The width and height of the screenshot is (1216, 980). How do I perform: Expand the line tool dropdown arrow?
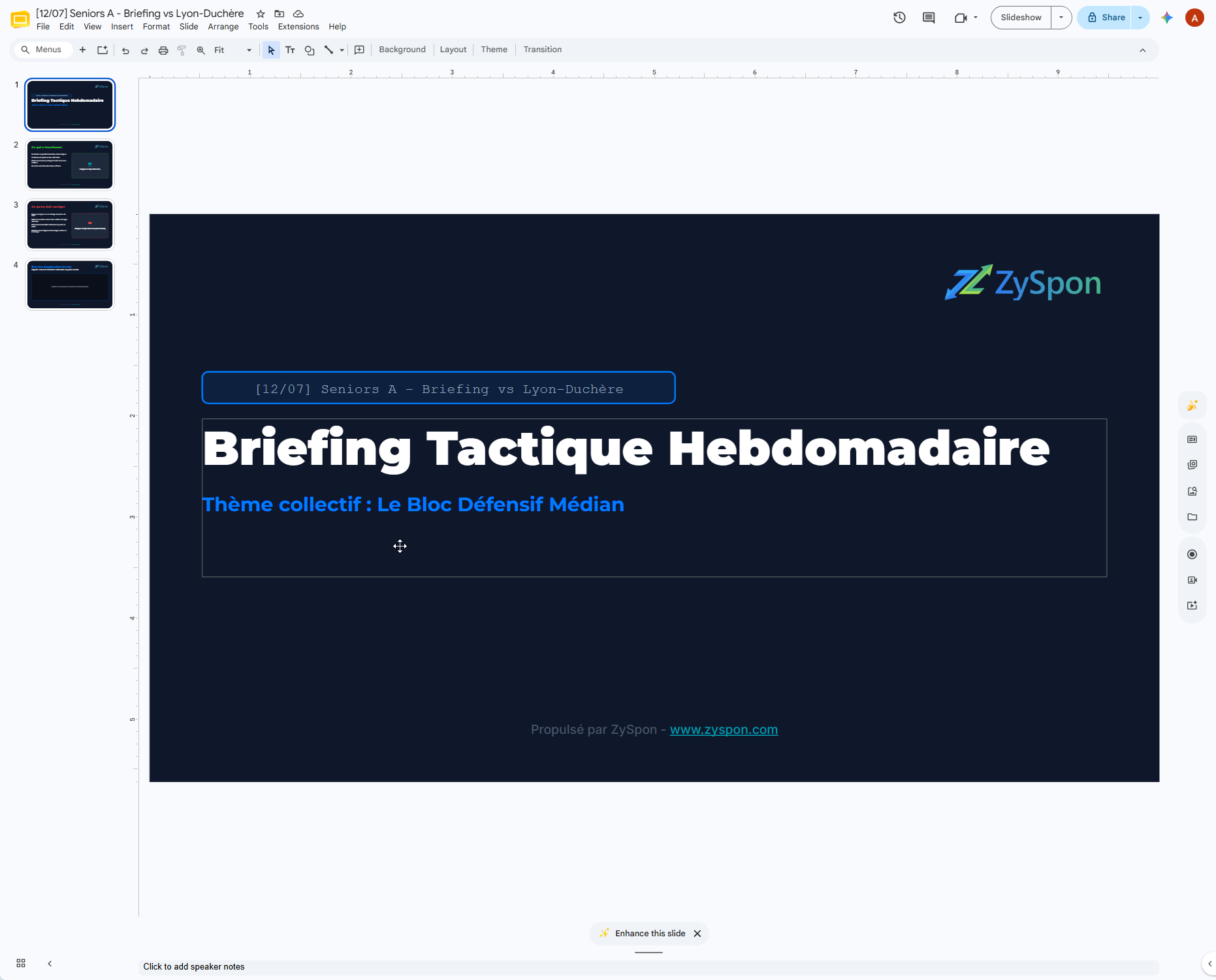click(342, 50)
